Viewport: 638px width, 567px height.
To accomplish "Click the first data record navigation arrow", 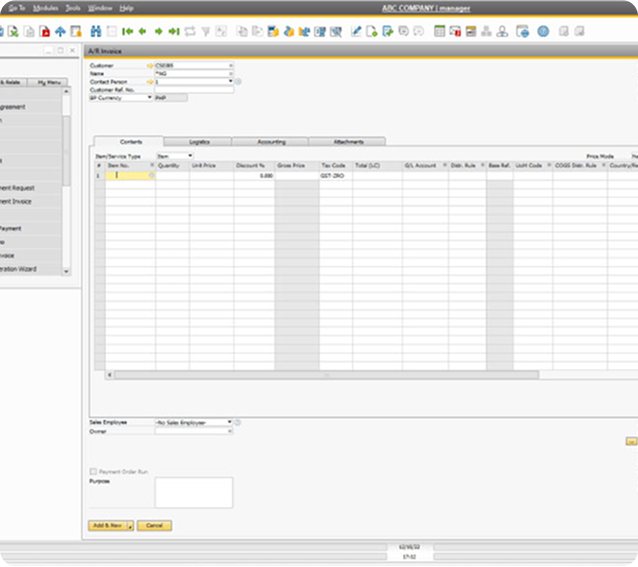I will (x=127, y=31).
